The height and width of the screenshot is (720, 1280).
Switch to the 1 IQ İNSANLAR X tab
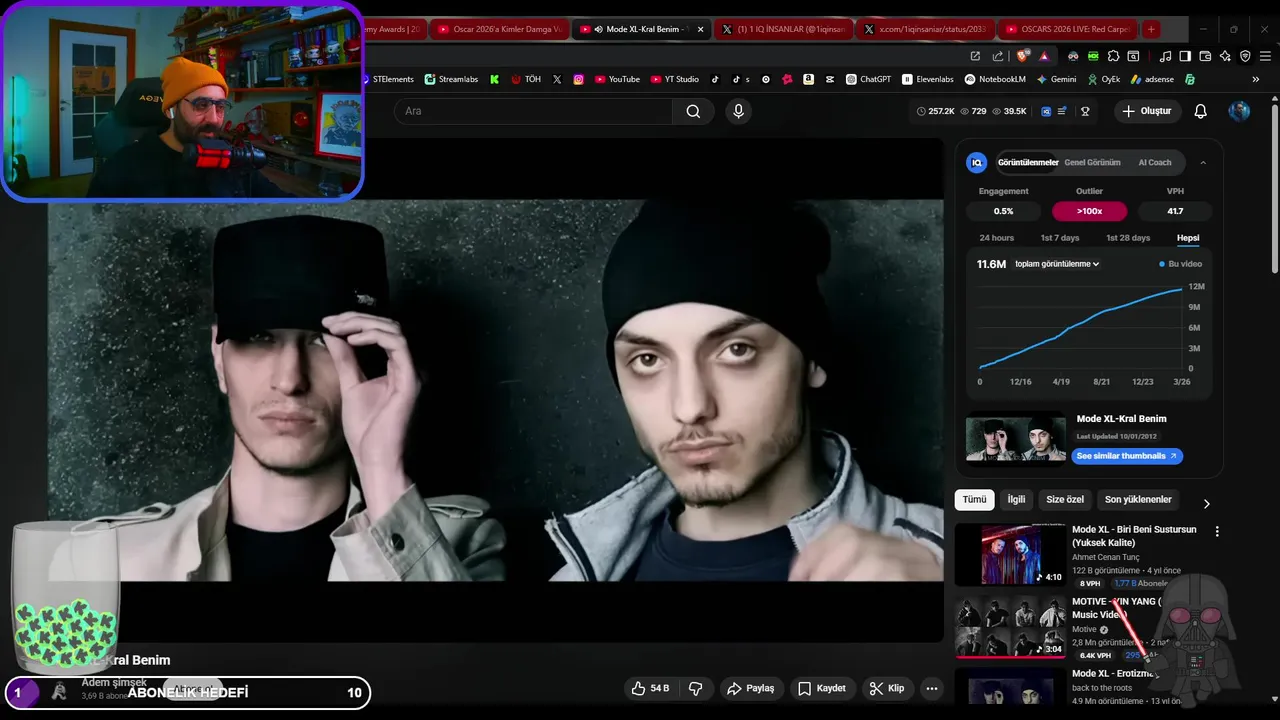[784, 29]
